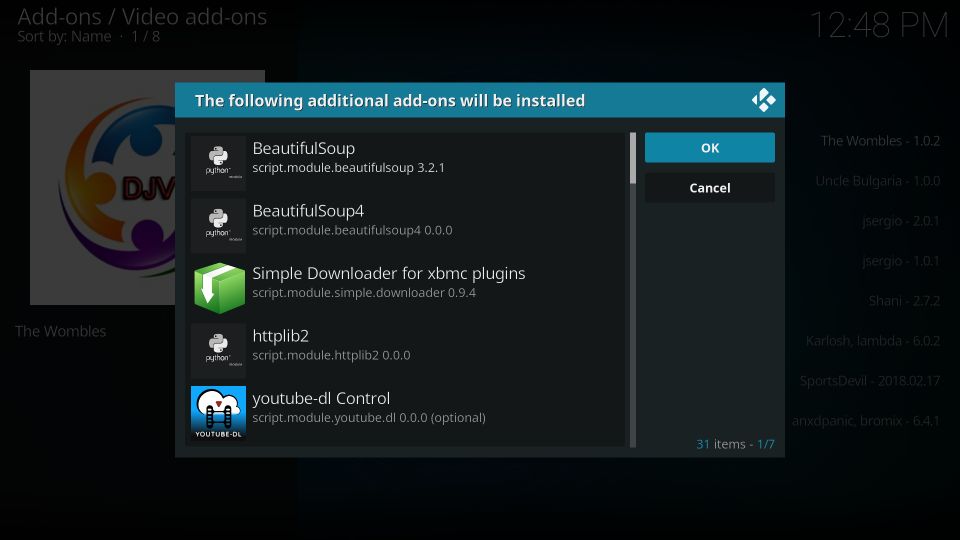Viewport: 960px width, 540px height.
Task: Click the 31 items page counter
Action: click(735, 444)
